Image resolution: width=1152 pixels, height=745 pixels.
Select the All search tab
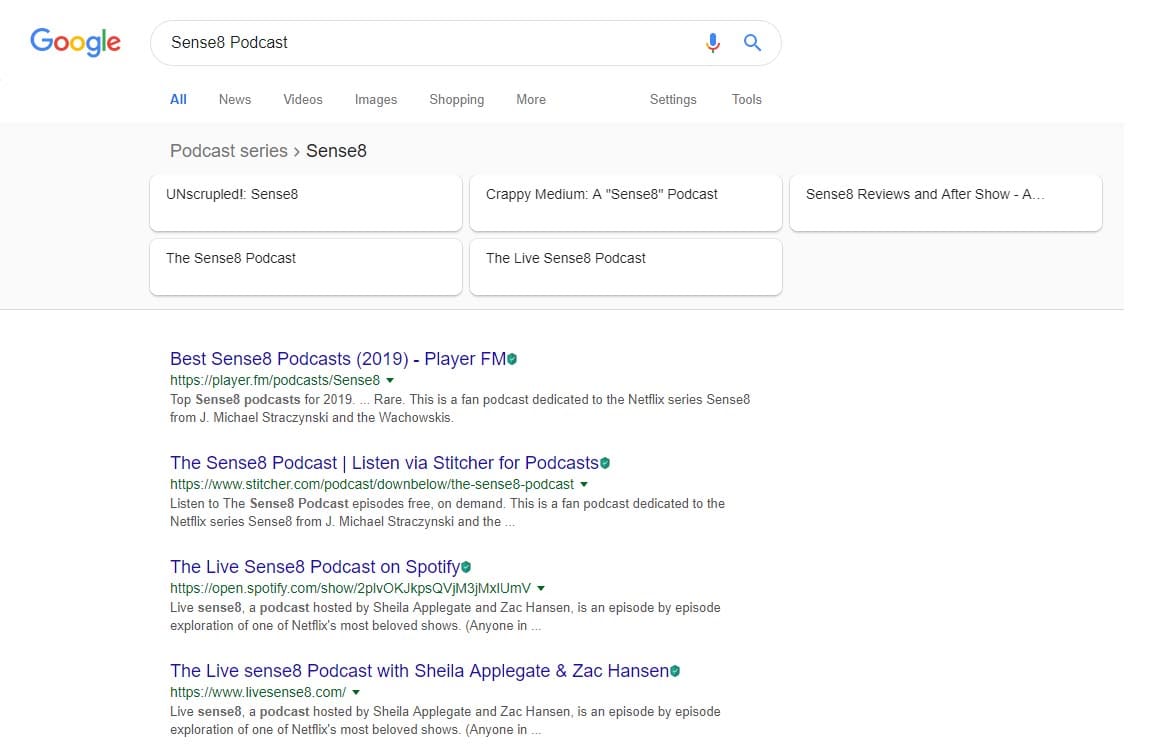(x=179, y=99)
